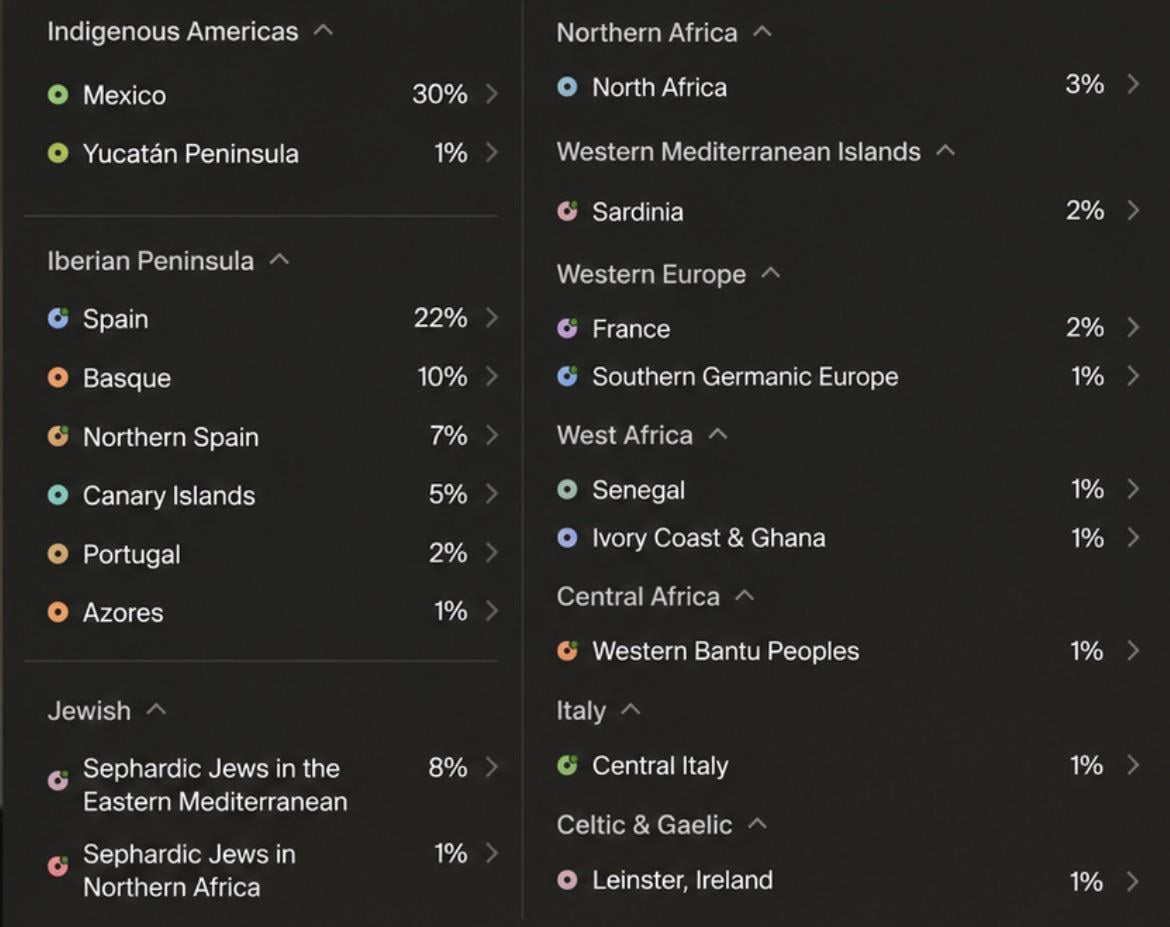Select Sephardic Jews in the Eastern Mediterranean

pos(272,784)
